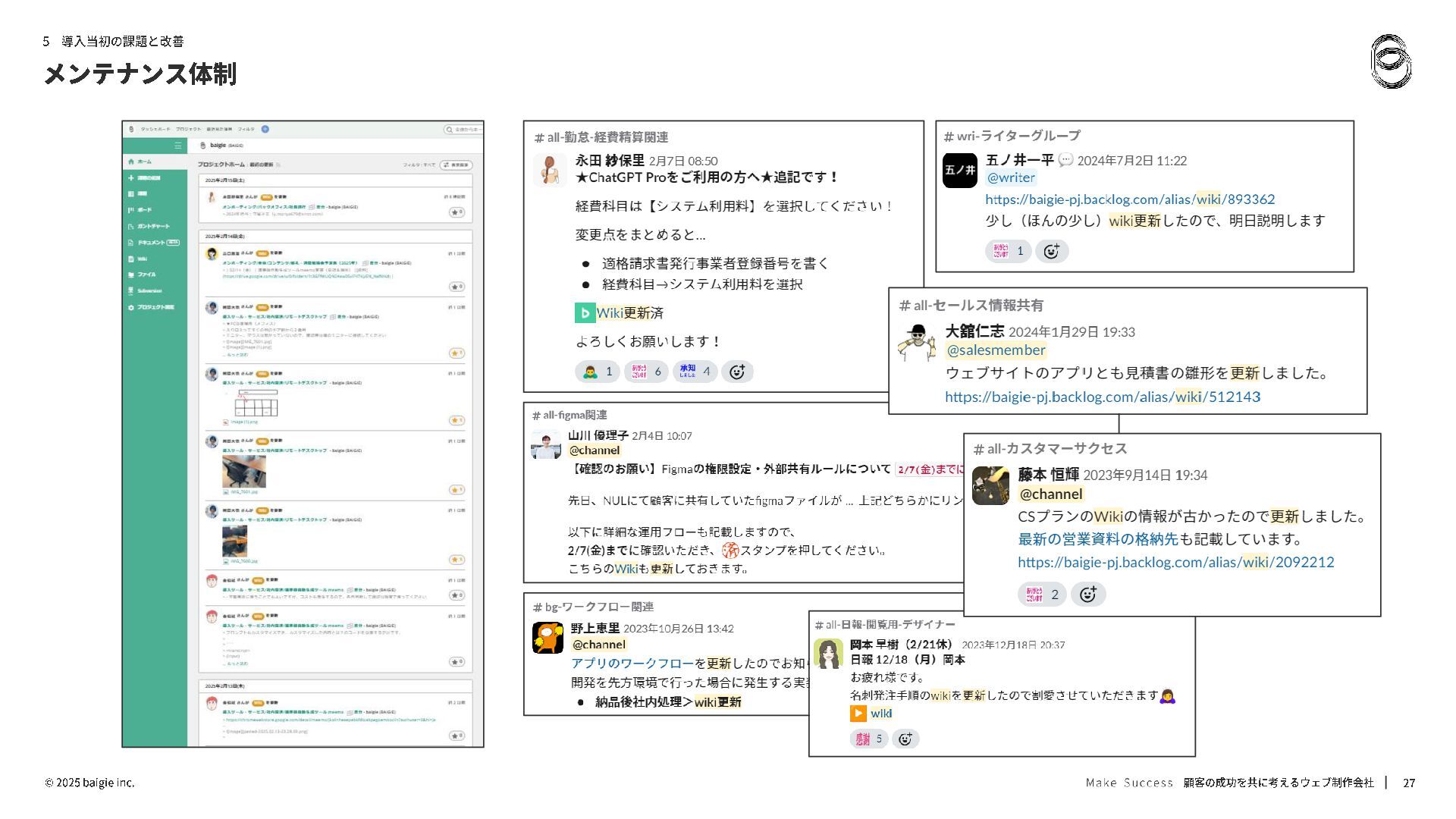Click アプリのワークフロー link in 野上恵里's post
This screenshot has width=1456, height=819.
632,663
